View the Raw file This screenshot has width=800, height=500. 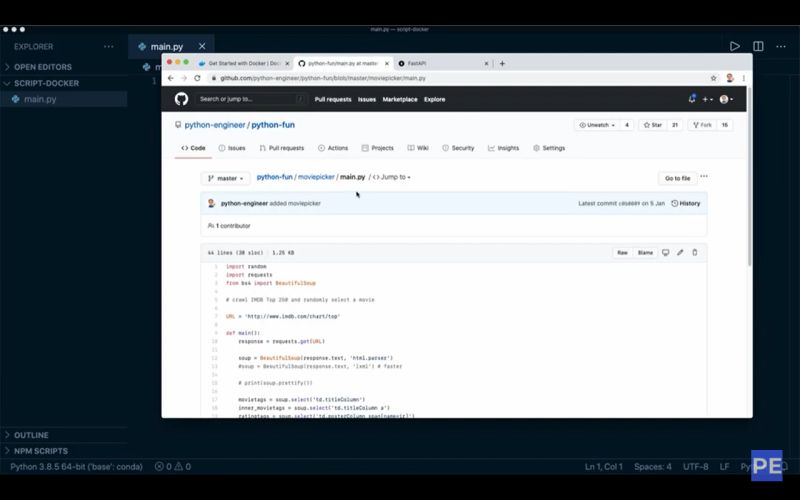622,253
